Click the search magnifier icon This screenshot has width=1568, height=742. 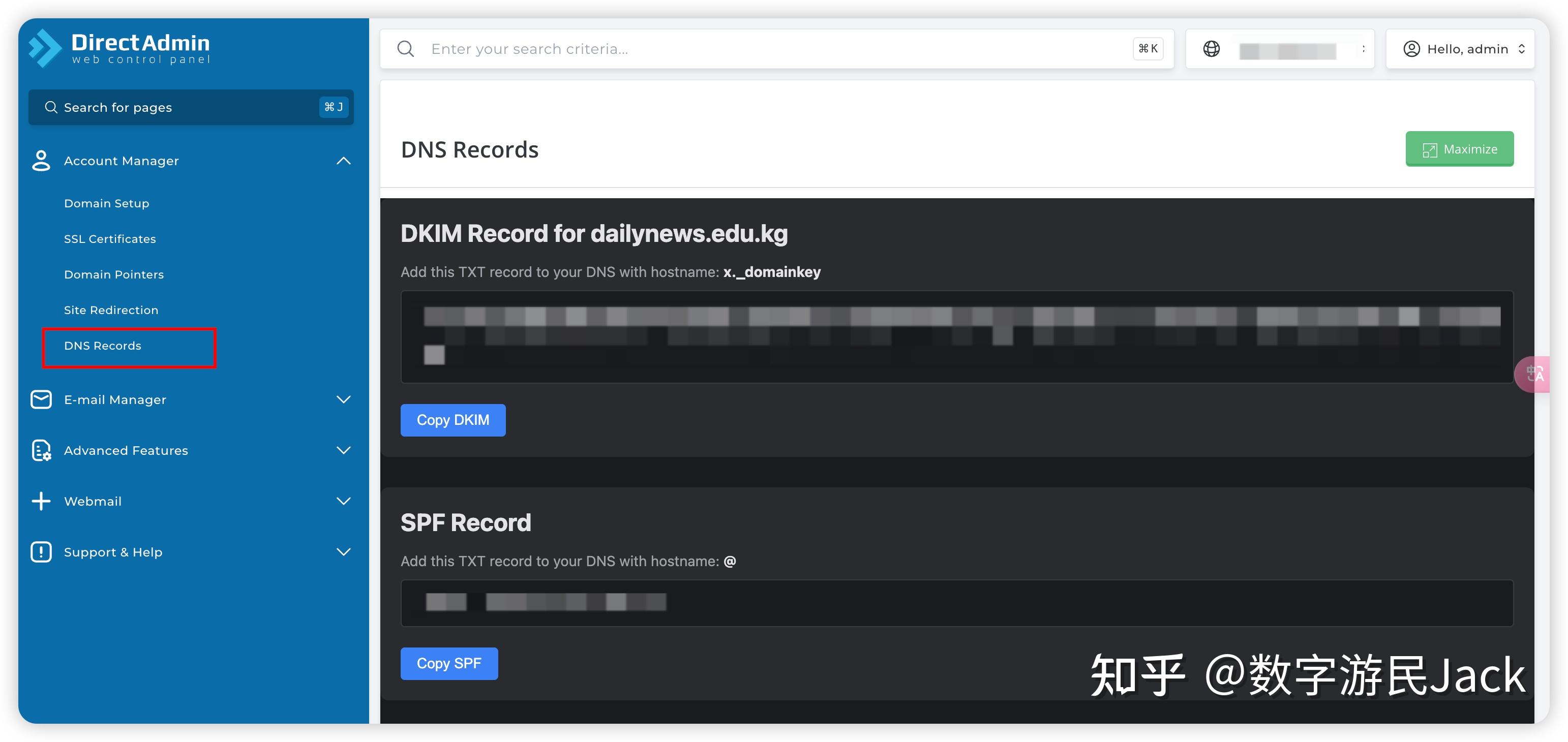pos(405,49)
